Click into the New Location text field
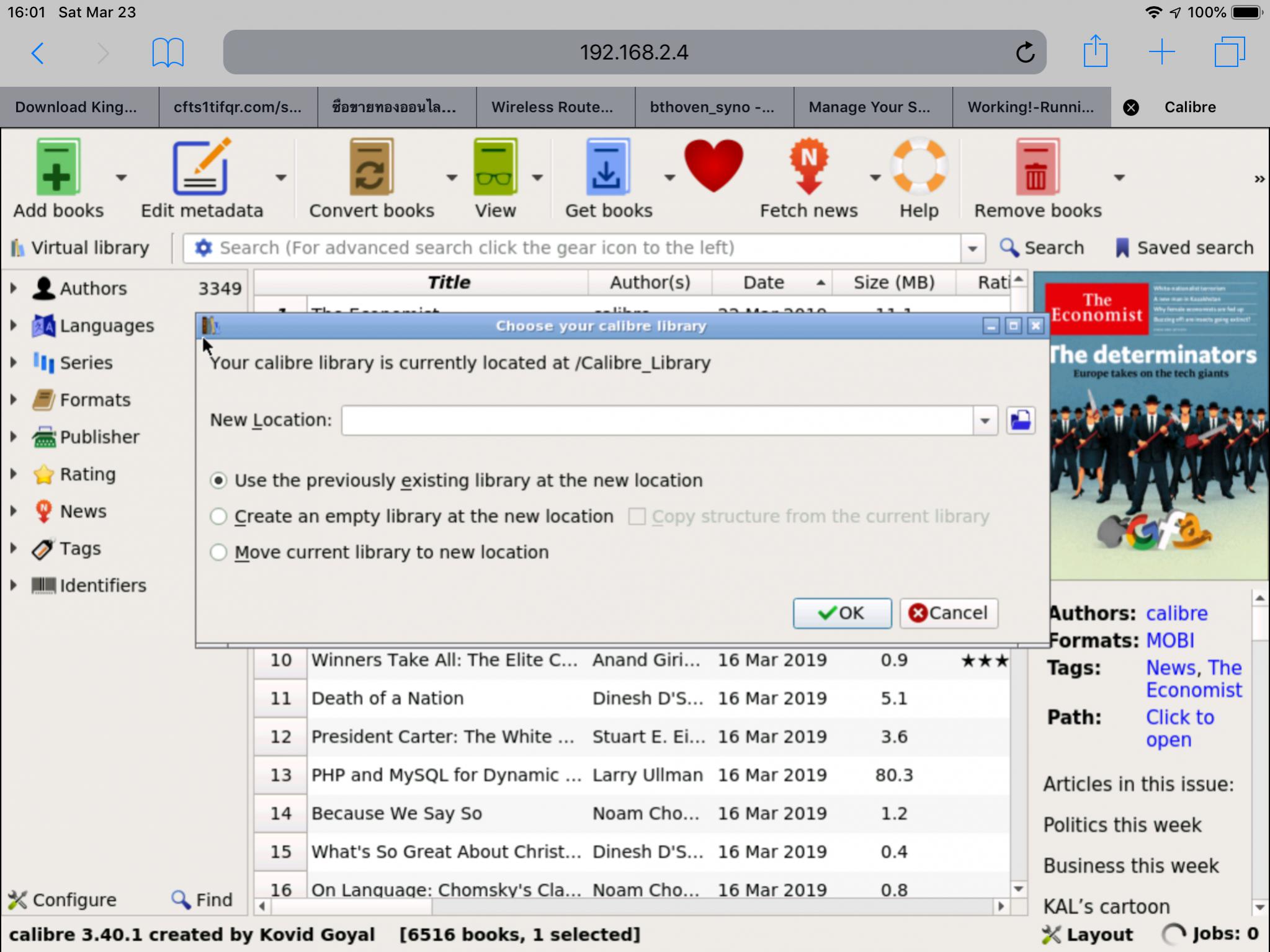Screen dimensions: 1270x952 (x=656, y=420)
